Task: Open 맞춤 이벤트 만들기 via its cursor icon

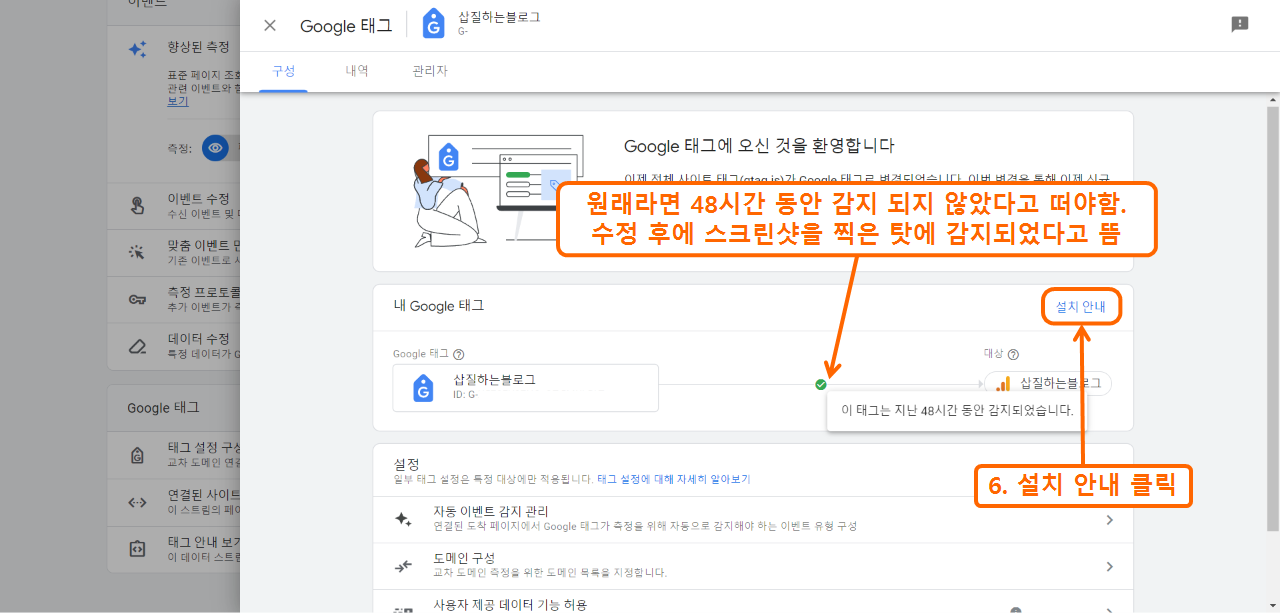Action: 137,253
